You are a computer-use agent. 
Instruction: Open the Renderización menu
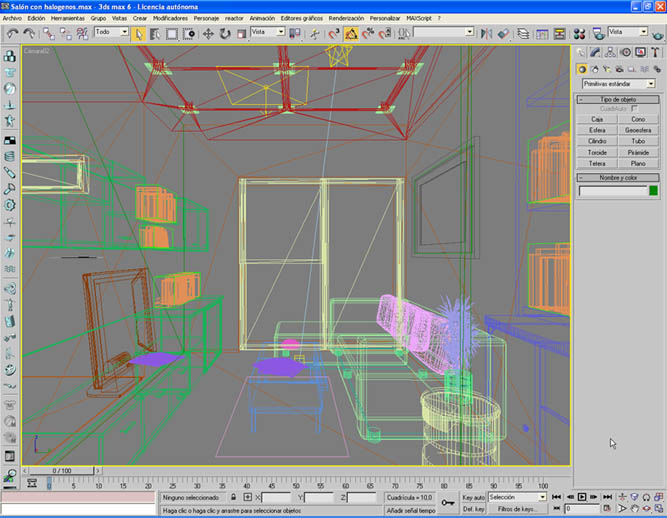point(346,18)
